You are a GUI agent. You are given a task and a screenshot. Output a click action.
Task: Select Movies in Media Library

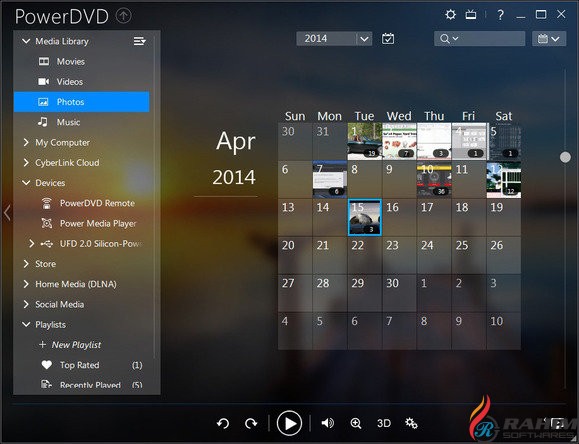[82, 61]
